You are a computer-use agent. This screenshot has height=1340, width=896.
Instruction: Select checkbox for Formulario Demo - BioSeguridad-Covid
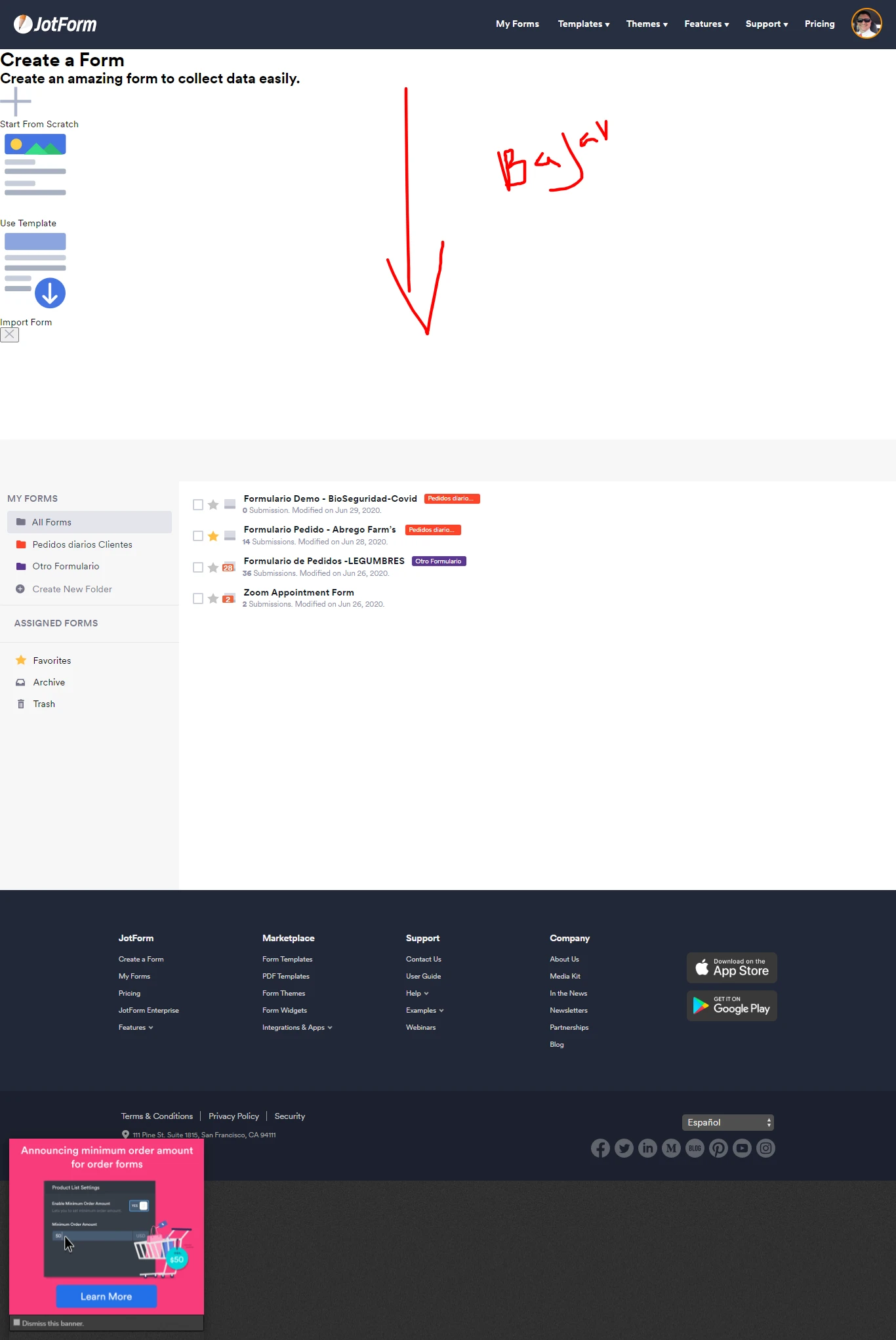coord(198,504)
